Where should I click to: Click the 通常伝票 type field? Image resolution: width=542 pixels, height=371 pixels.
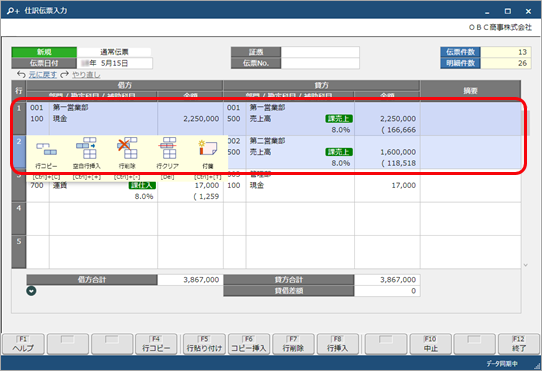tap(114, 52)
